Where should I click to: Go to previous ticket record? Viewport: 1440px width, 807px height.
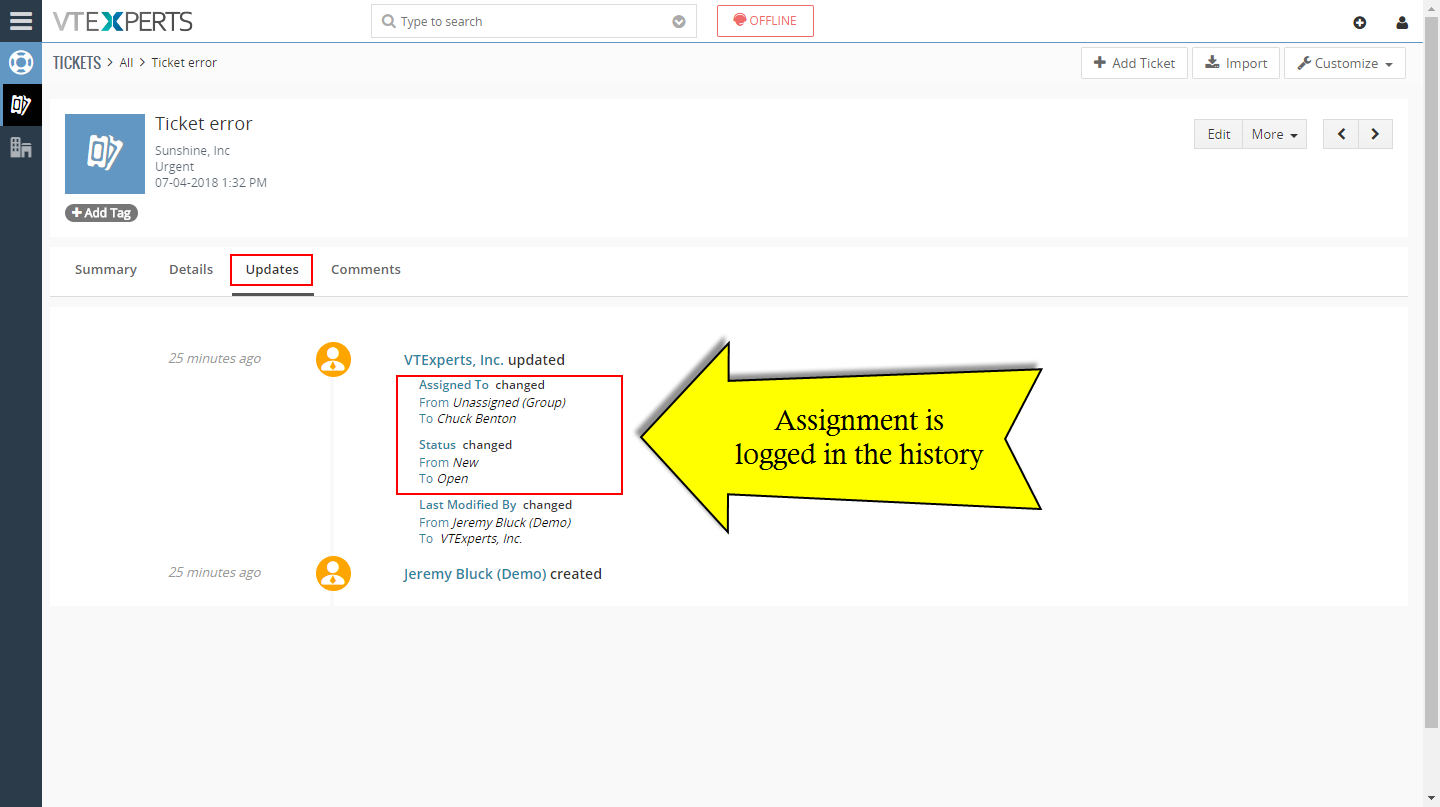1341,134
